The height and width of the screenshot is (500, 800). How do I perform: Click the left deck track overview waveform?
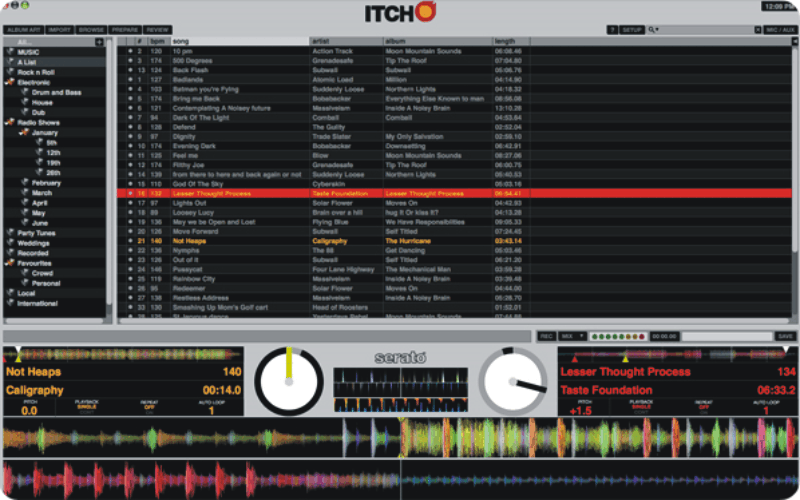(122, 355)
